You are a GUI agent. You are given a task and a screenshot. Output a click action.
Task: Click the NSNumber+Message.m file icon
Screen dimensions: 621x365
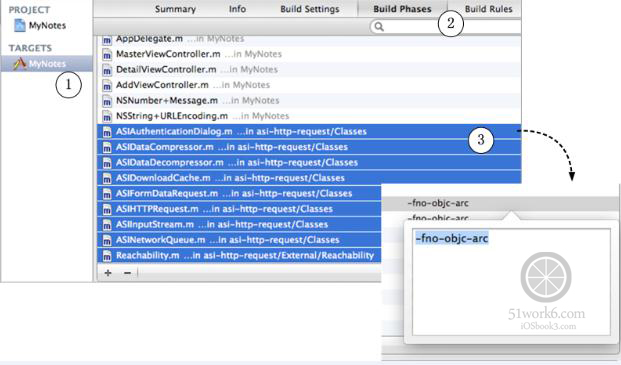(107, 101)
